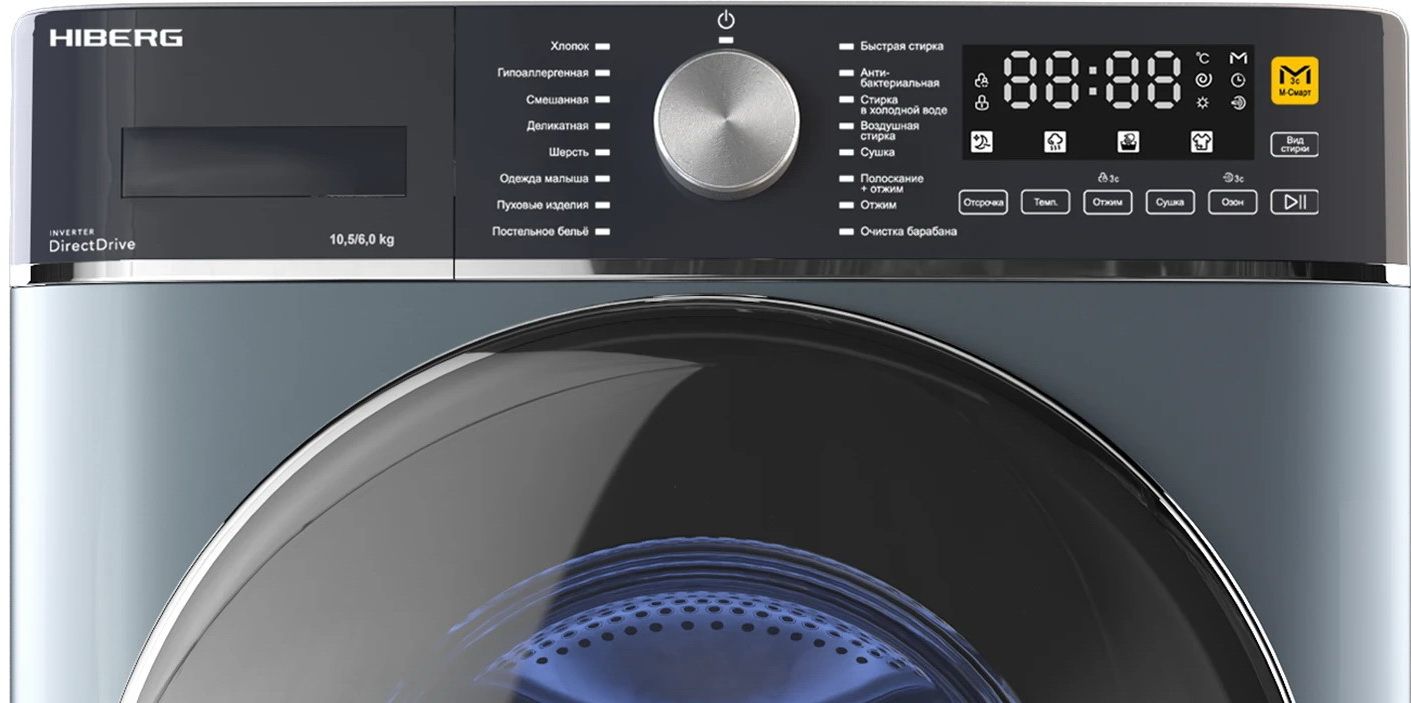1411x703 pixels.
Task: Click the silver program selector dial
Action: coord(727,122)
